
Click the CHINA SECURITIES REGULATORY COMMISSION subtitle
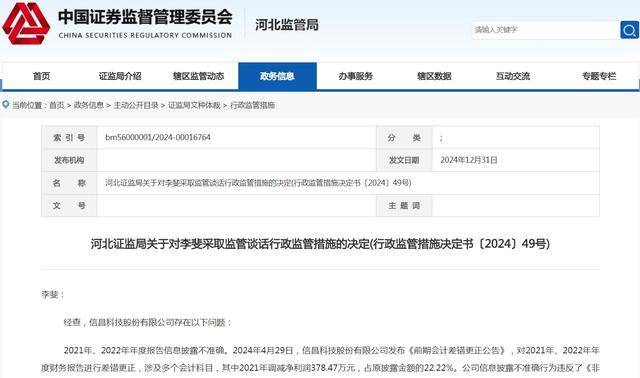(x=145, y=36)
